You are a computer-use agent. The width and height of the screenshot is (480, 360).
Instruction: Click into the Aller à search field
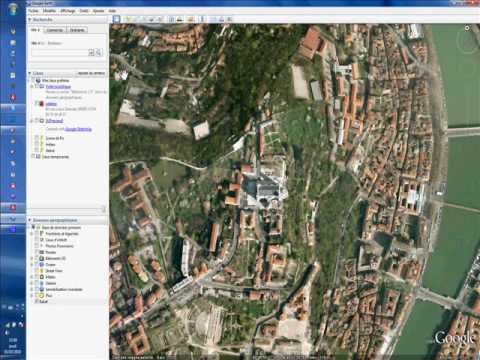(x=60, y=52)
